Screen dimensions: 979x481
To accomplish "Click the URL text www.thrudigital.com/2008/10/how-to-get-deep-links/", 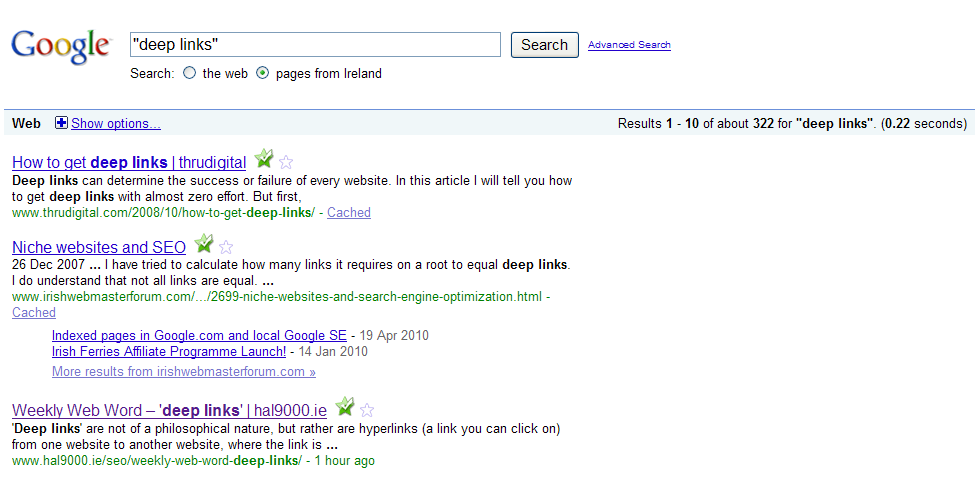I will (x=164, y=212).
